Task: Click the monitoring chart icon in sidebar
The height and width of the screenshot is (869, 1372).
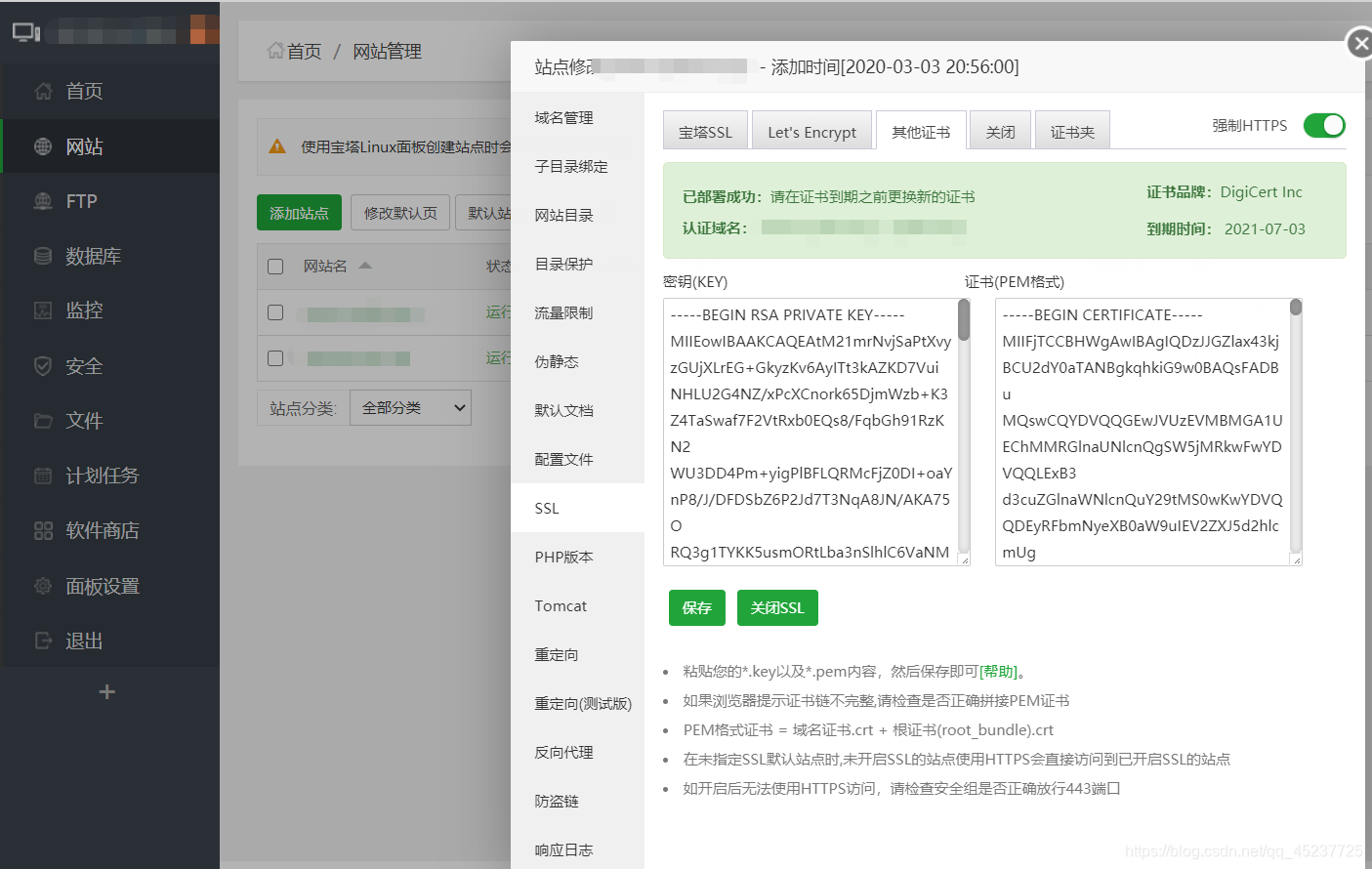Action: 43,310
